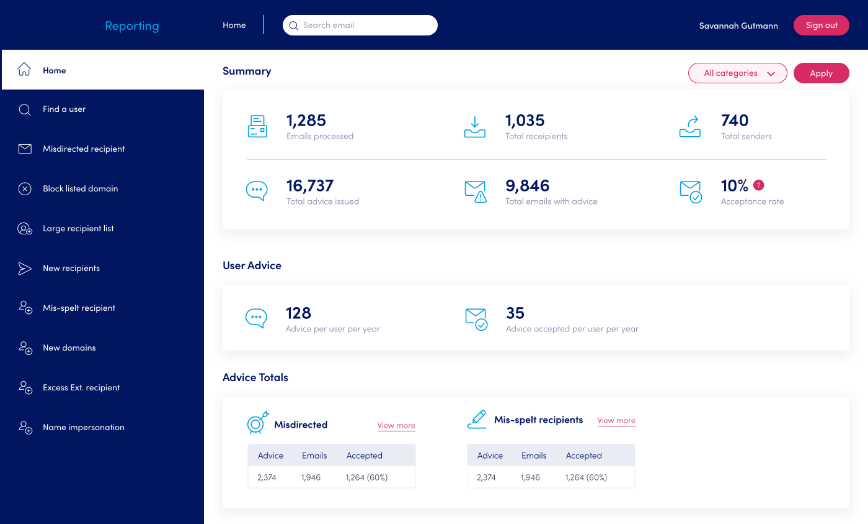
Task: Click the Home house icon in sidebar
Action: [x=25, y=70]
